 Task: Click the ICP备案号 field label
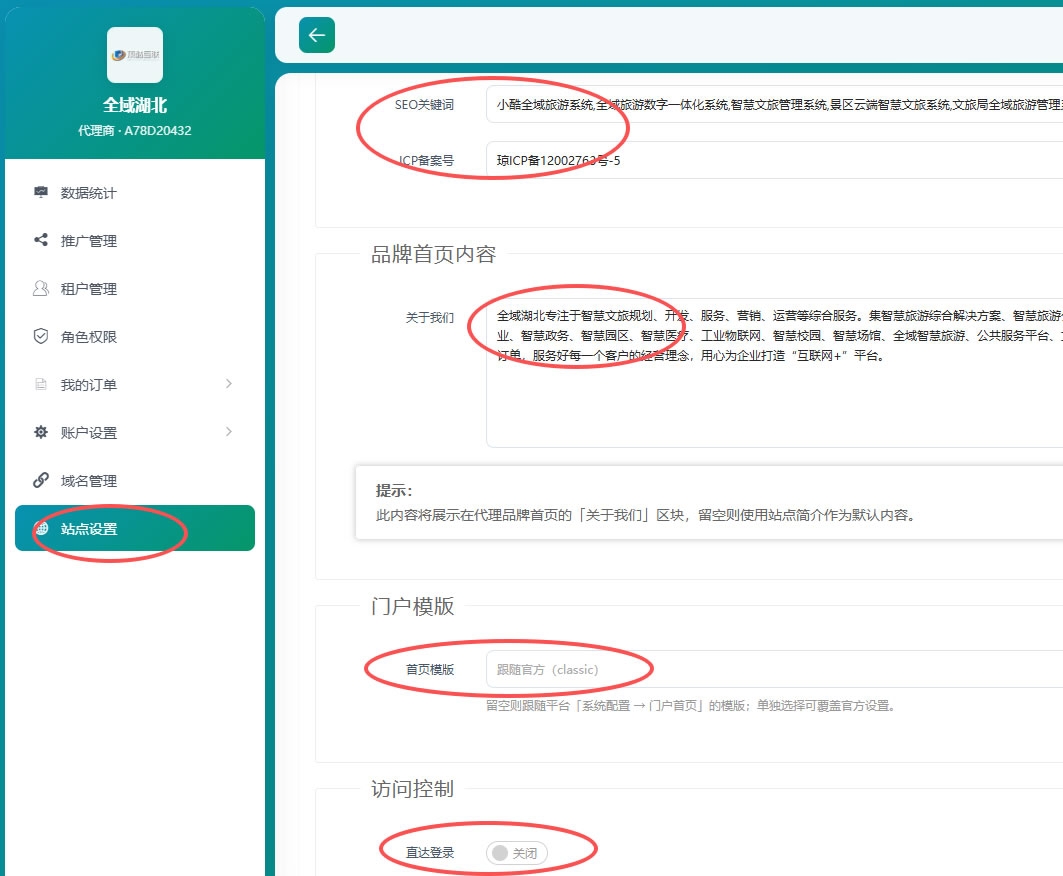[x=426, y=161]
